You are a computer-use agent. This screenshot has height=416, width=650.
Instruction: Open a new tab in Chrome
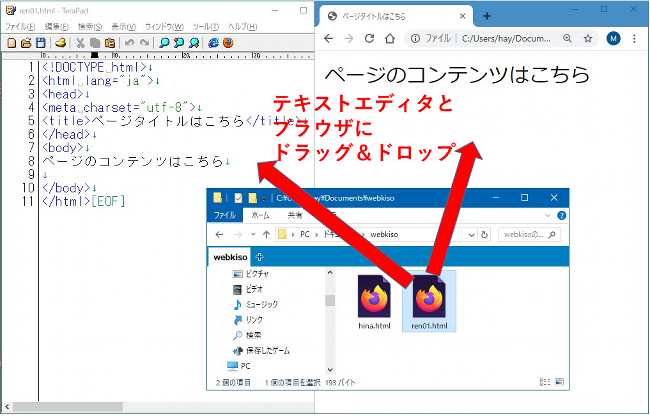[487, 15]
